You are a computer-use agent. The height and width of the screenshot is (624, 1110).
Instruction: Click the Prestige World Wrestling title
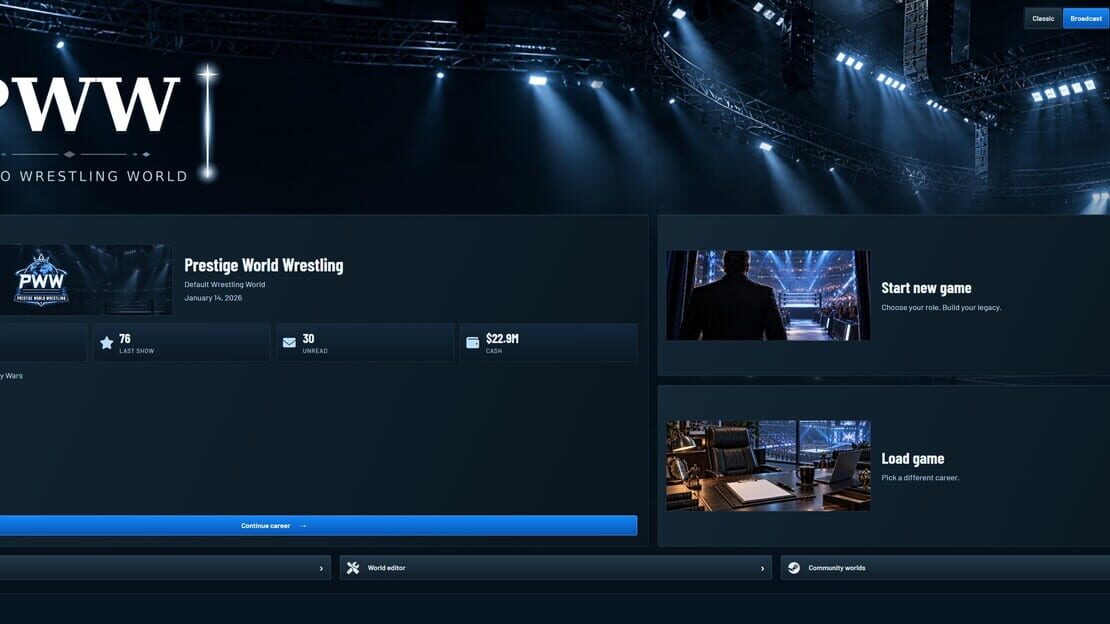coord(263,265)
